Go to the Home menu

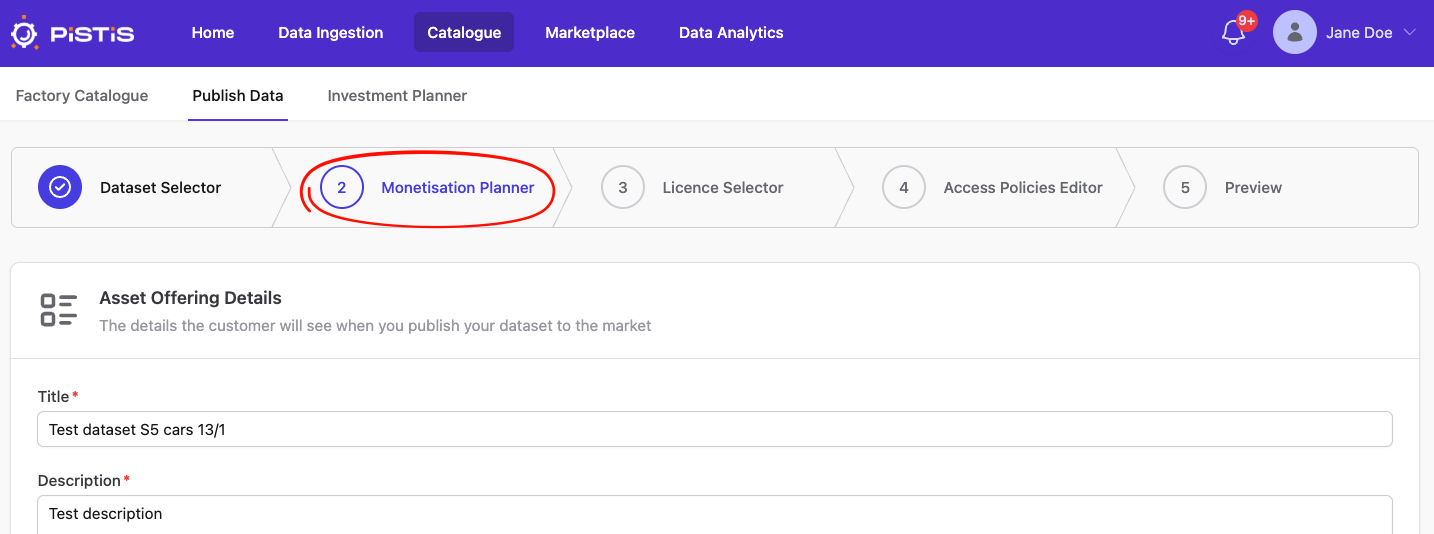(x=213, y=33)
